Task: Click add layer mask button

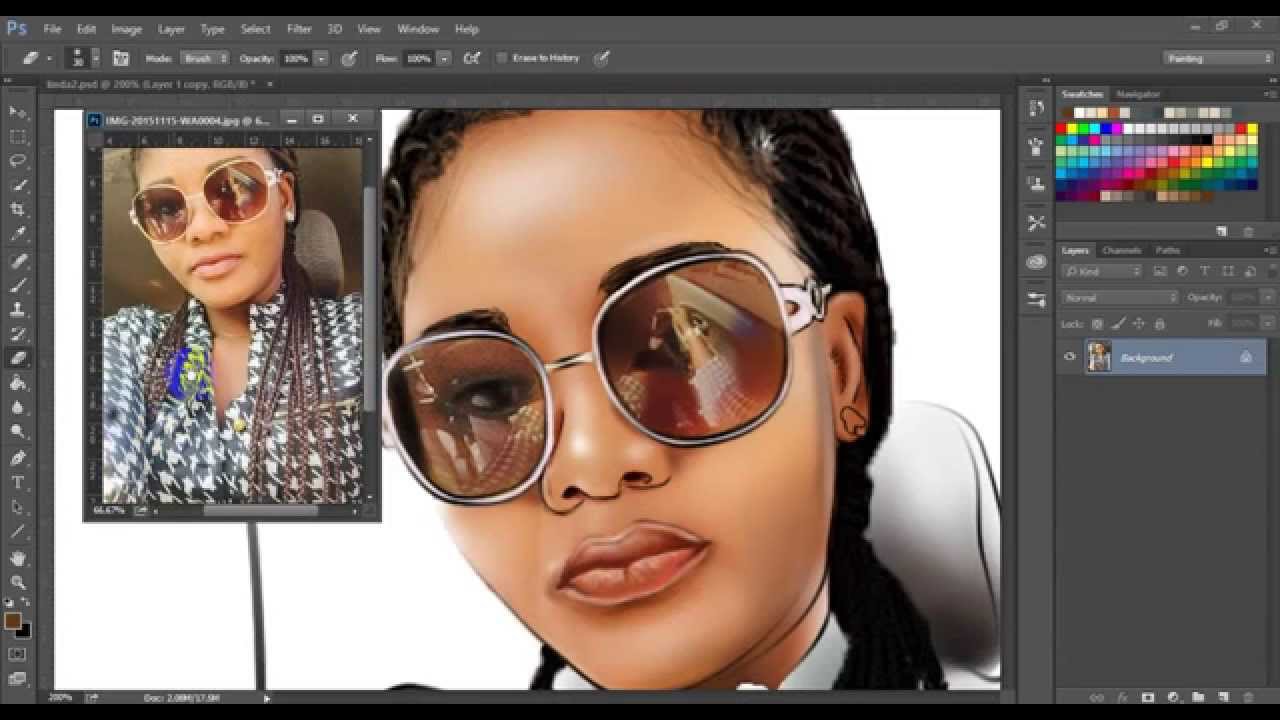Action: coord(1147,697)
